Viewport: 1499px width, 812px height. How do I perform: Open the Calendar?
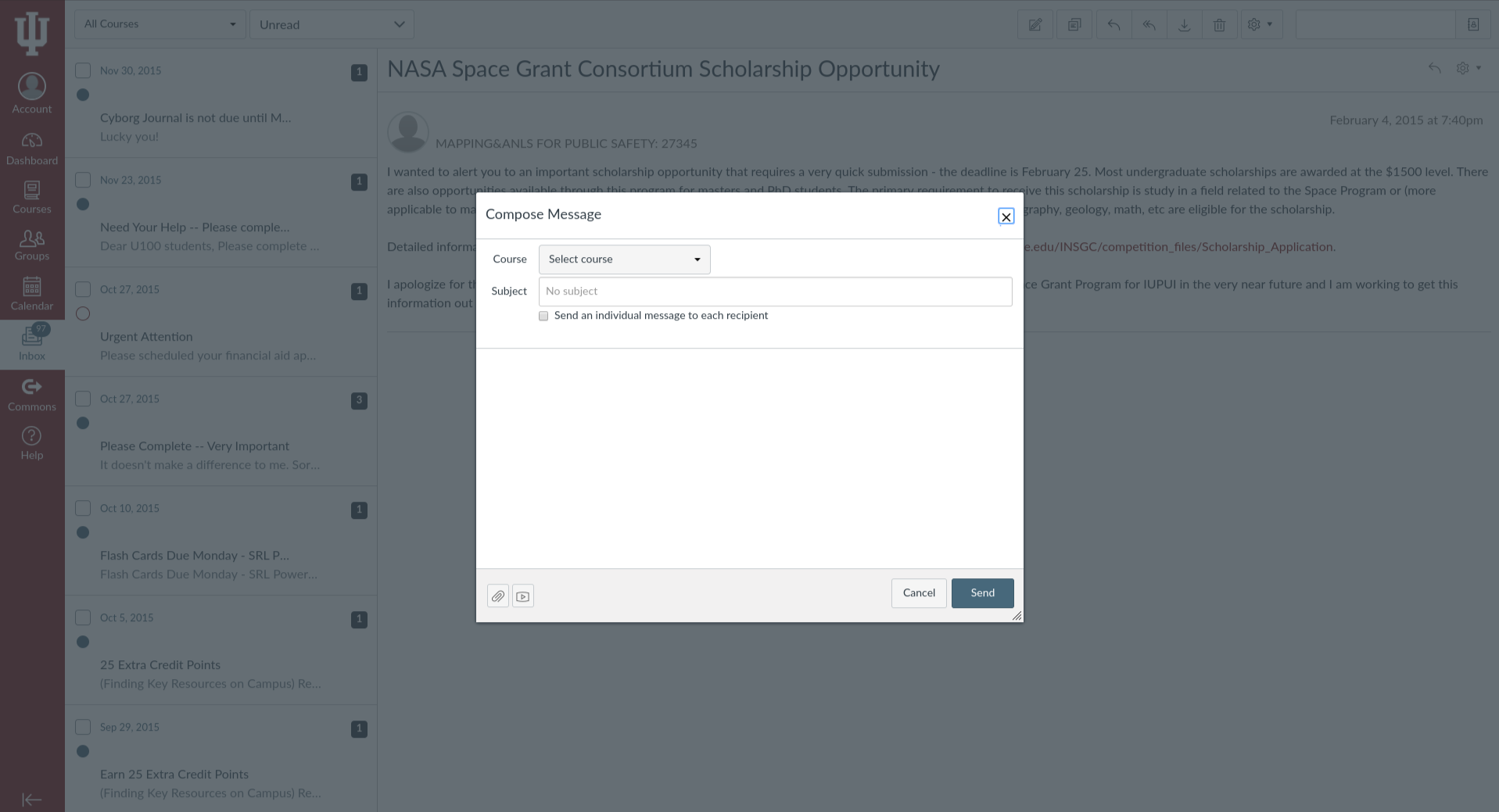(32, 294)
